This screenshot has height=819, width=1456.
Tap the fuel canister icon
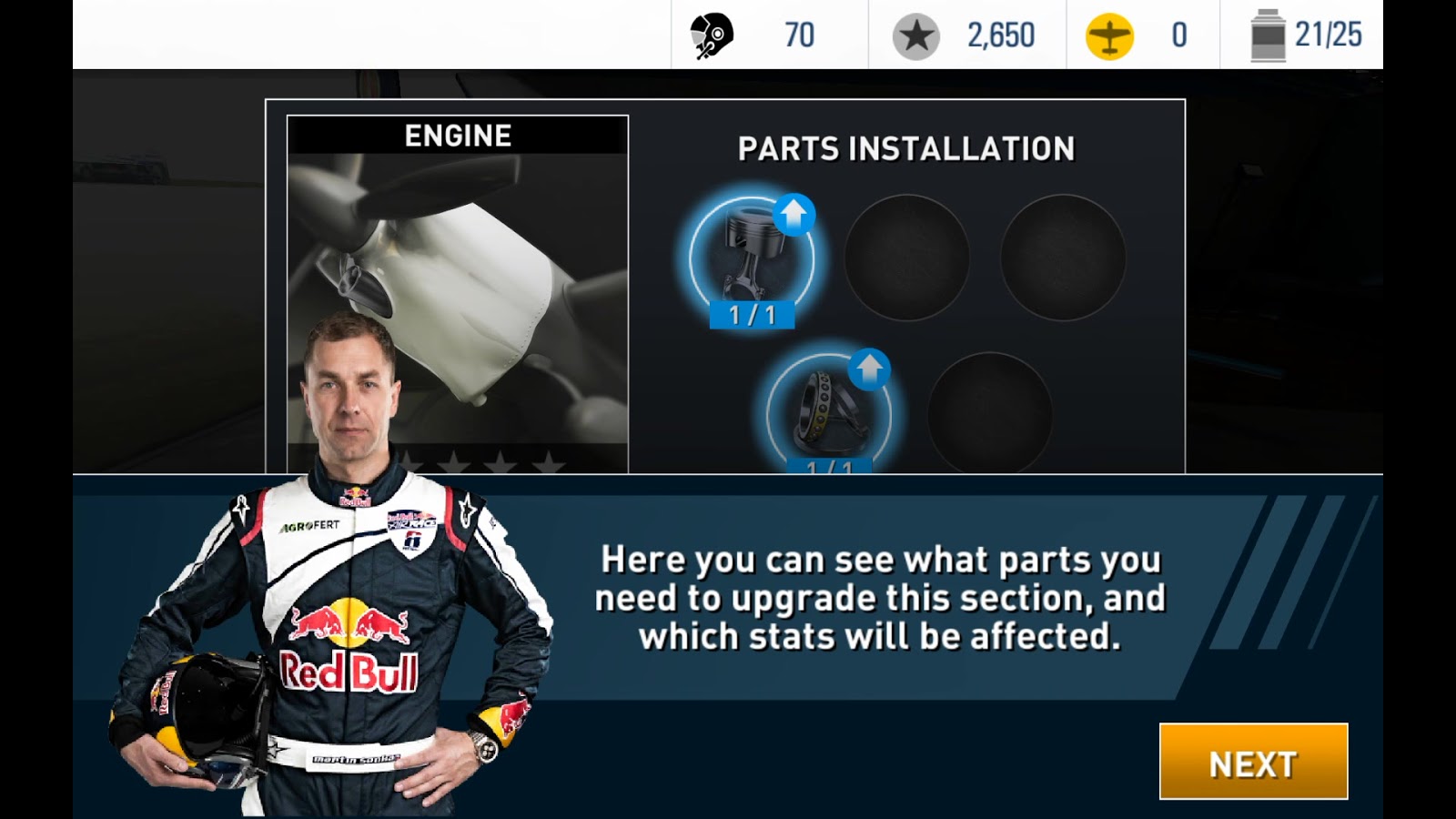(1268, 36)
